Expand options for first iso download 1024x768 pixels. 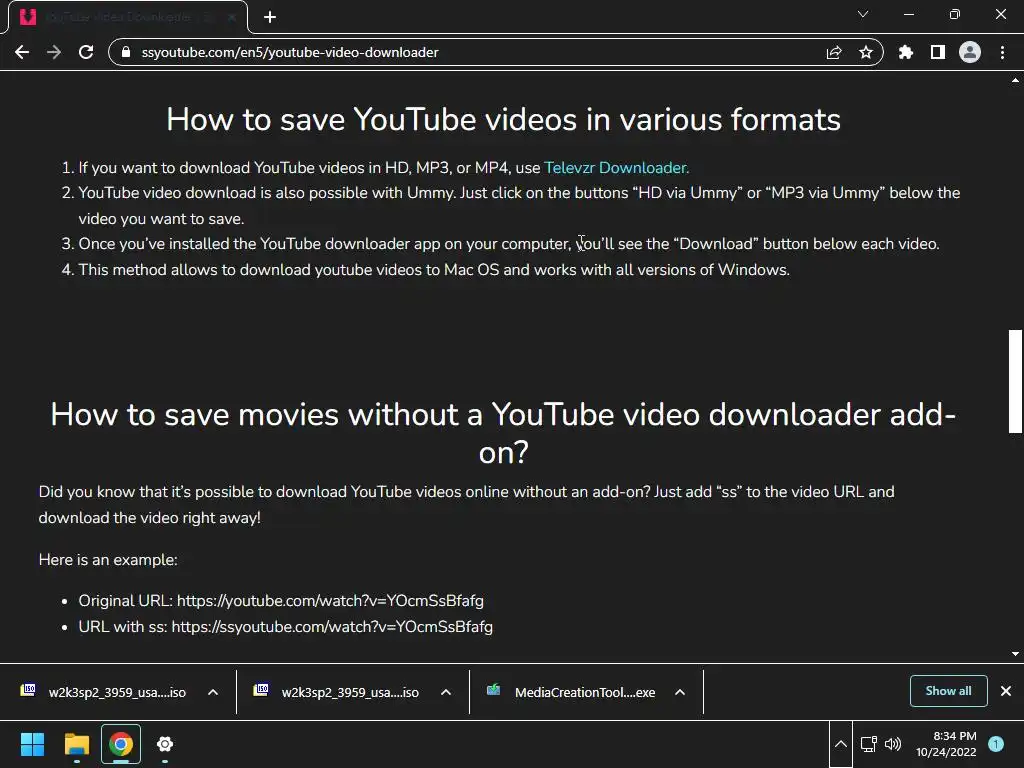(x=213, y=692)
